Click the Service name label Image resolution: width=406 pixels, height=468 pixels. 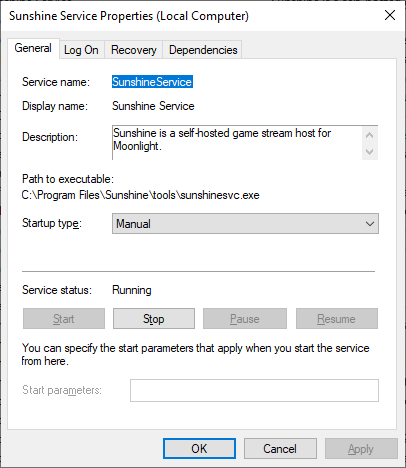tap(56, 82)
